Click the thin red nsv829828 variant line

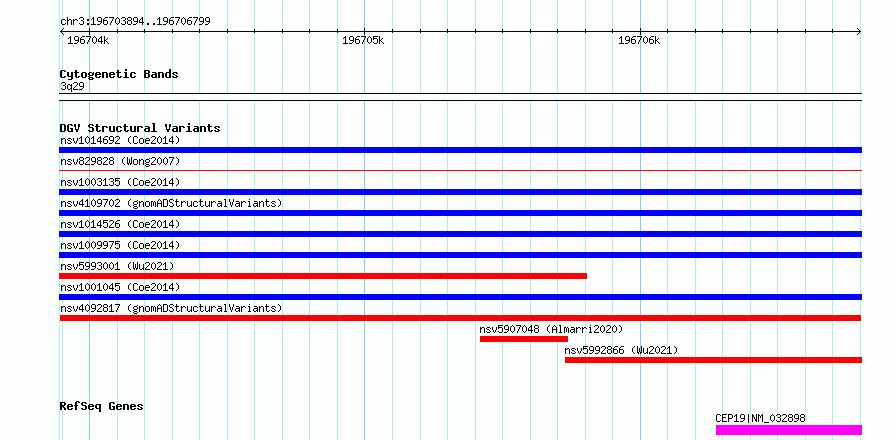click(460, 170)
